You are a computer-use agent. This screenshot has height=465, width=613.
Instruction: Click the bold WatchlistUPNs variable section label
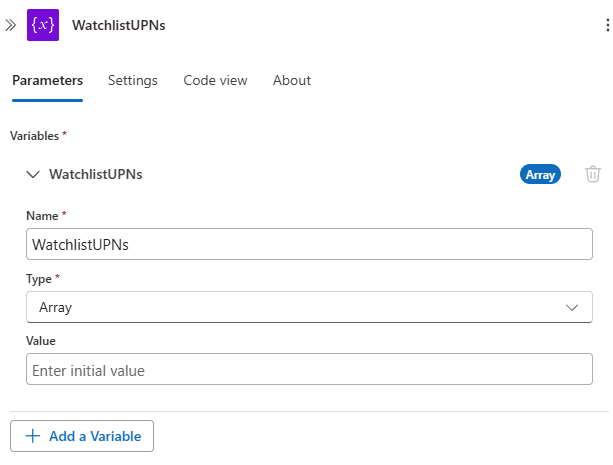tap(96, 174)
